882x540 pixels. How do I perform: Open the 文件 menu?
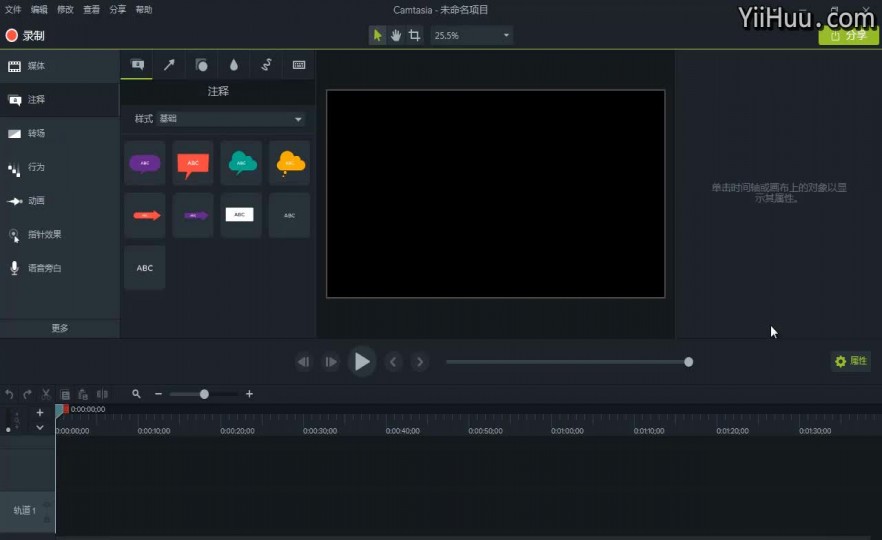(13, 10)
